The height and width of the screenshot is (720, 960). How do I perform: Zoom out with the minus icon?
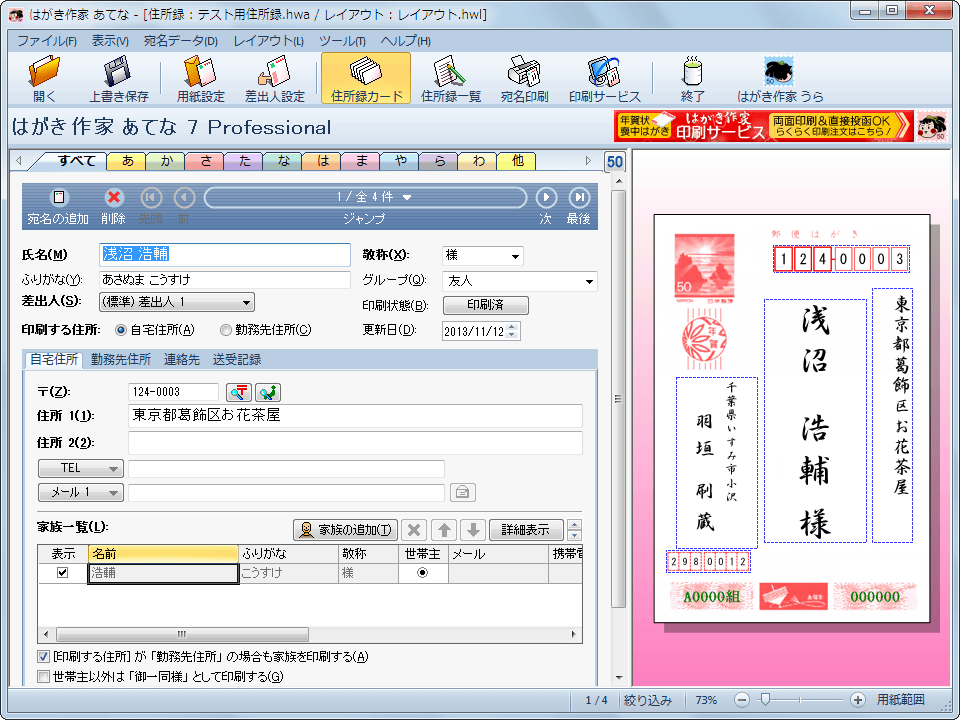tap(742, 700)
